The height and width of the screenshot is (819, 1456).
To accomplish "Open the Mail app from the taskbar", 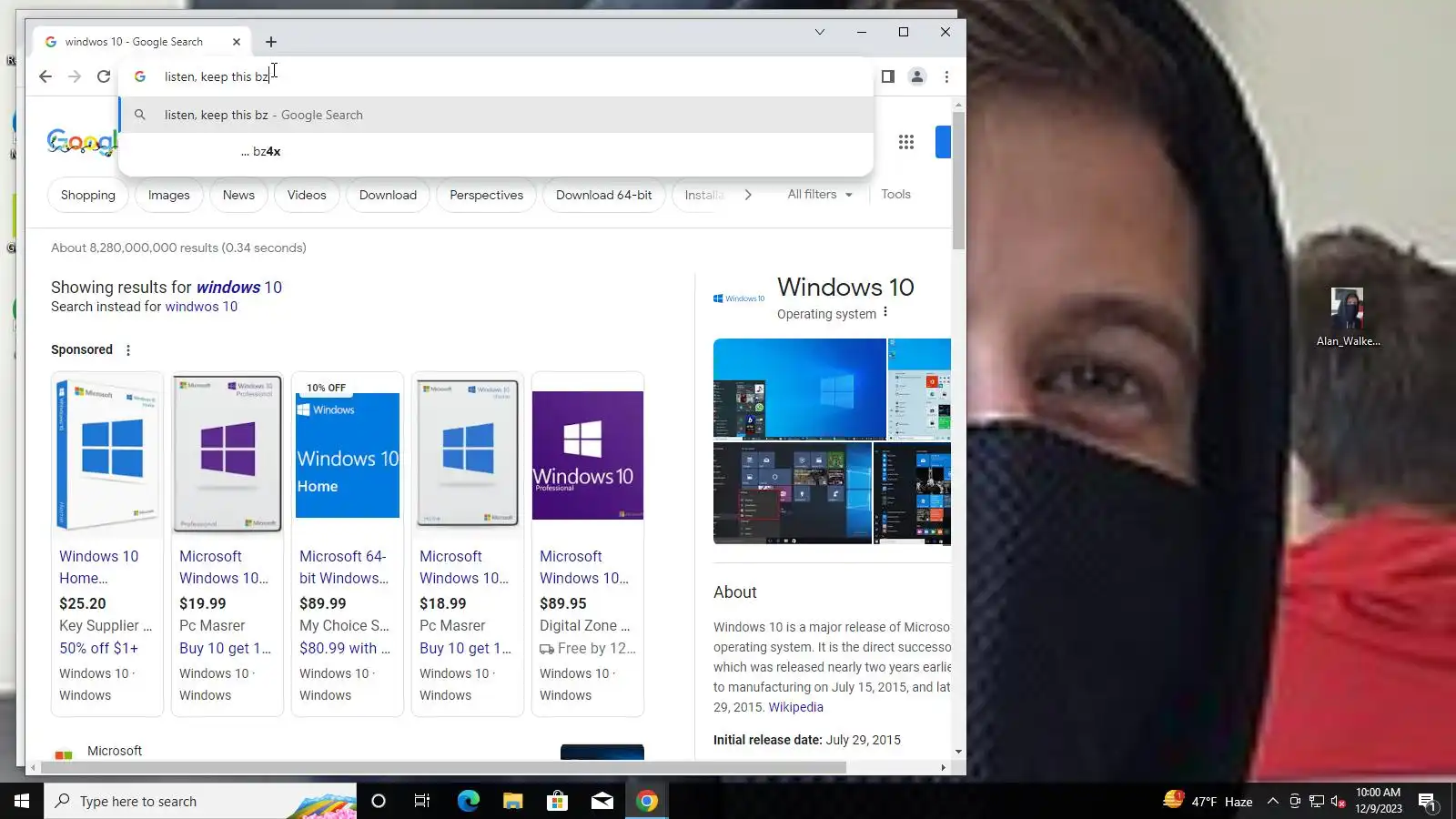I will 602,801.
